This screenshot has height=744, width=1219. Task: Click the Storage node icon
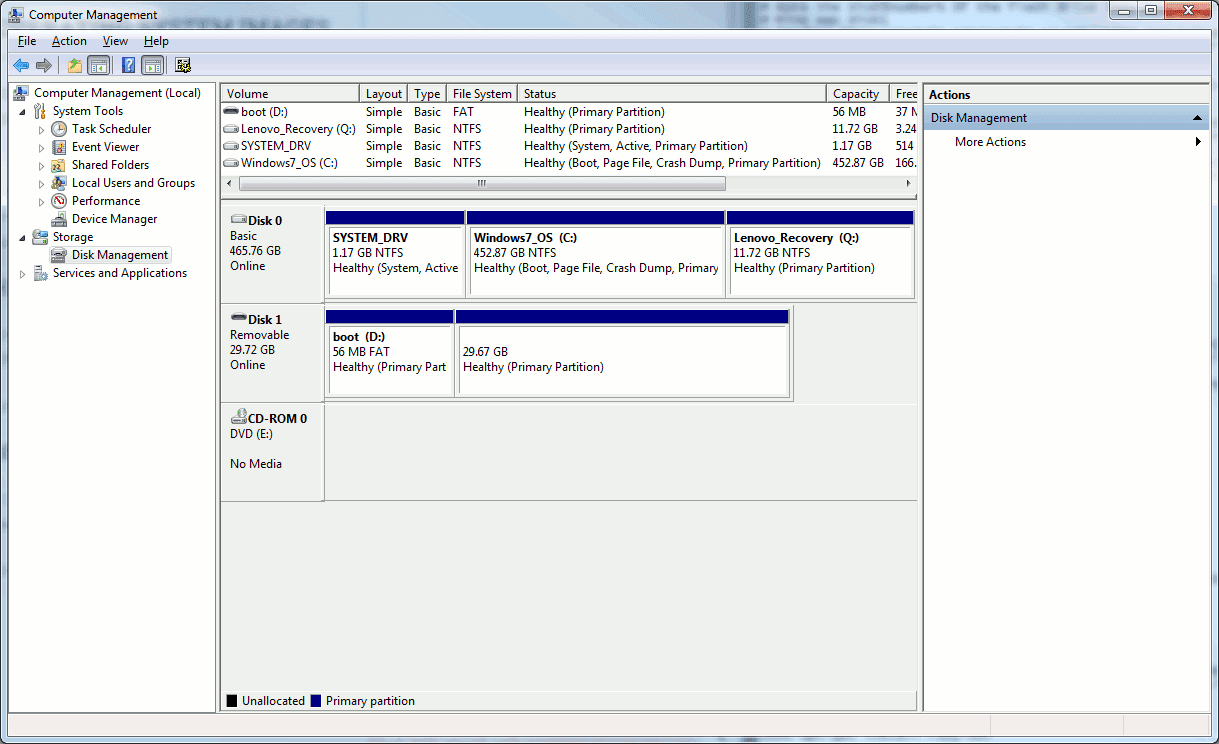point(41,237)
